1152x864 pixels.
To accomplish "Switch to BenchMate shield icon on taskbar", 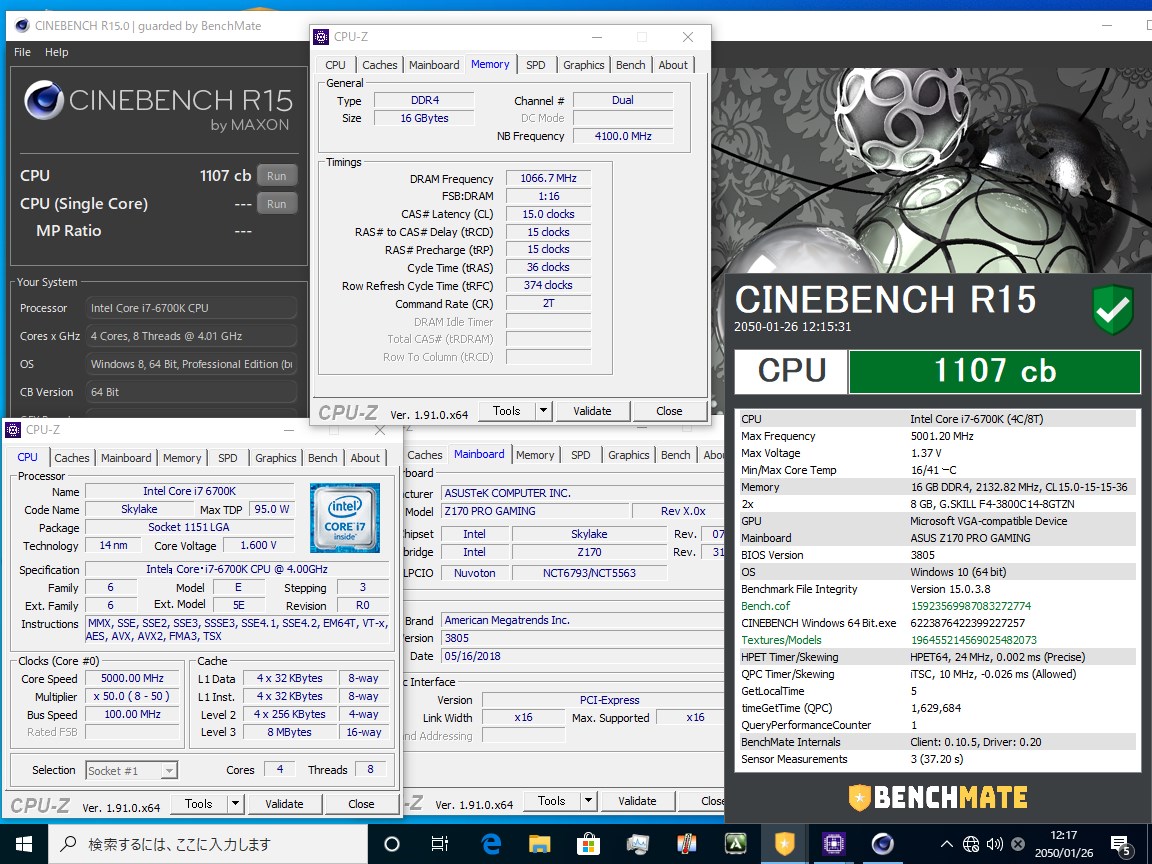I will click(785, 844).
